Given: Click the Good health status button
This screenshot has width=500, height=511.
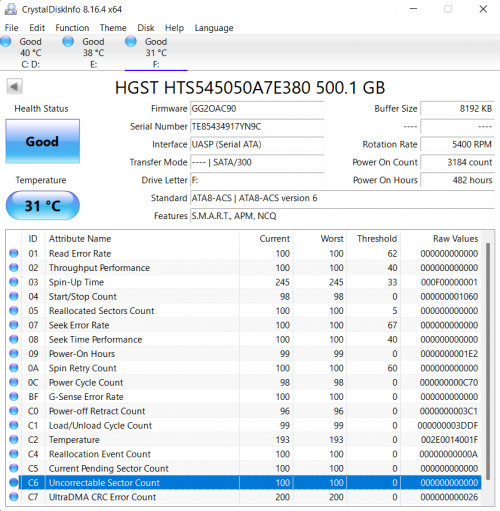Looking at the screenshot, I should pos(43,141).
